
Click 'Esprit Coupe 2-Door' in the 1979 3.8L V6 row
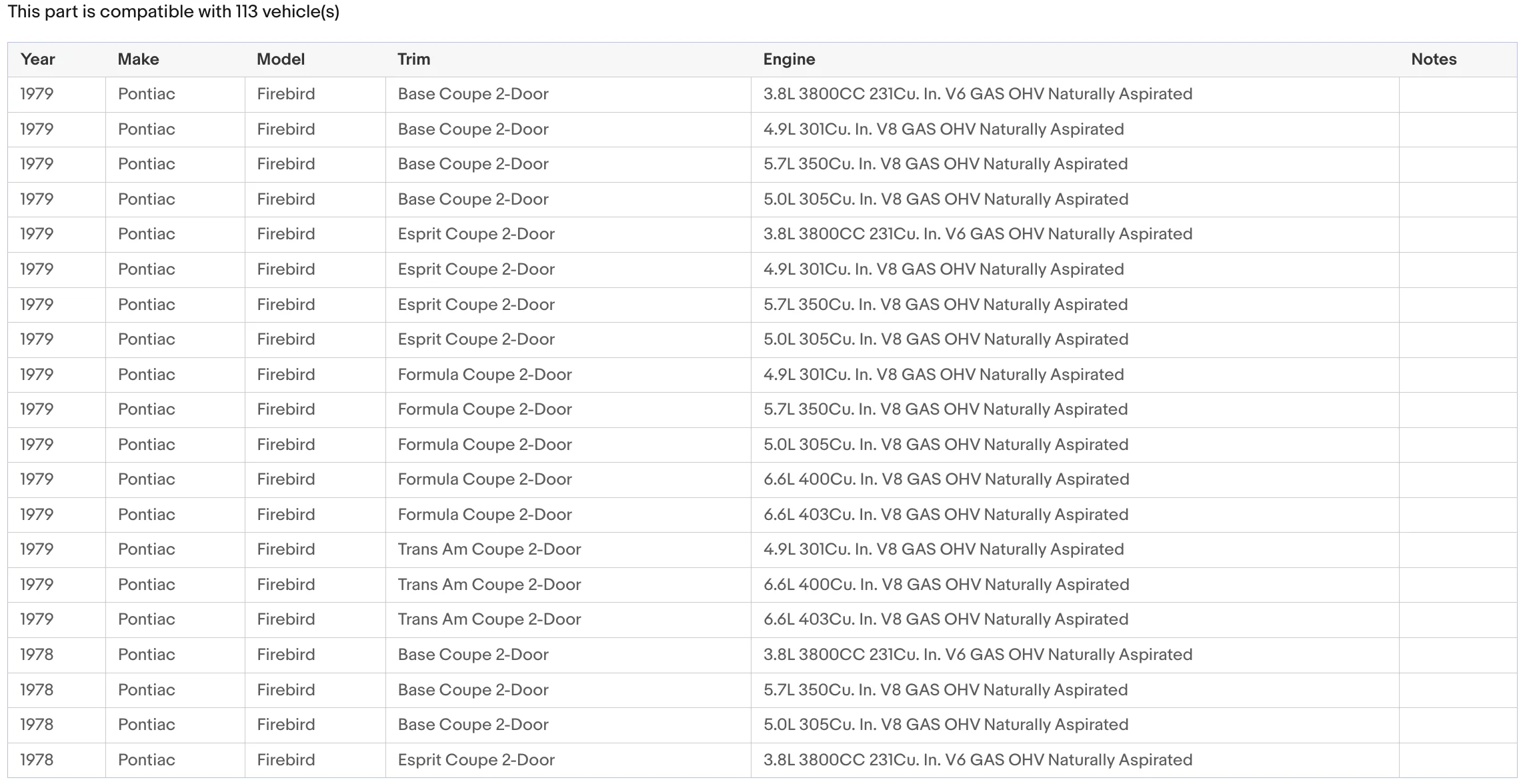[x=476, y=234]
